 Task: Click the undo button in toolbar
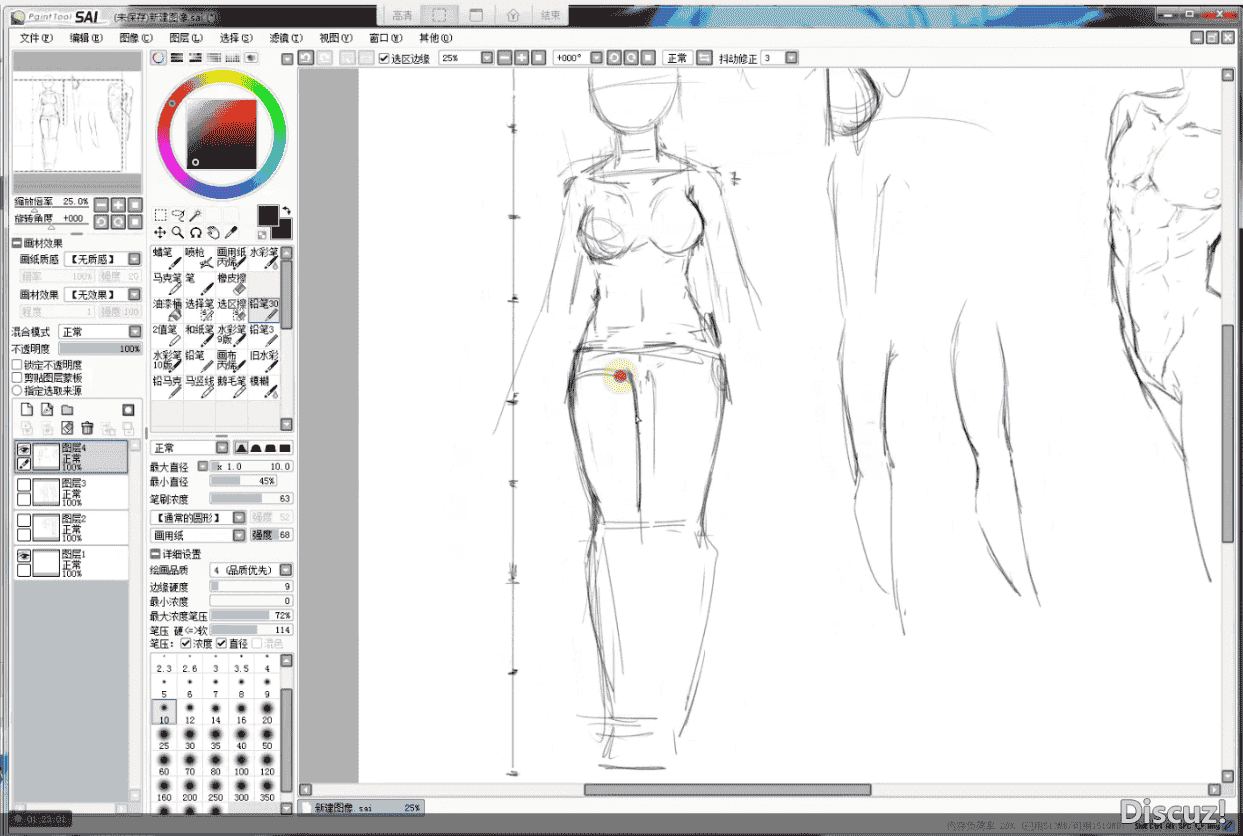(305, 58)
